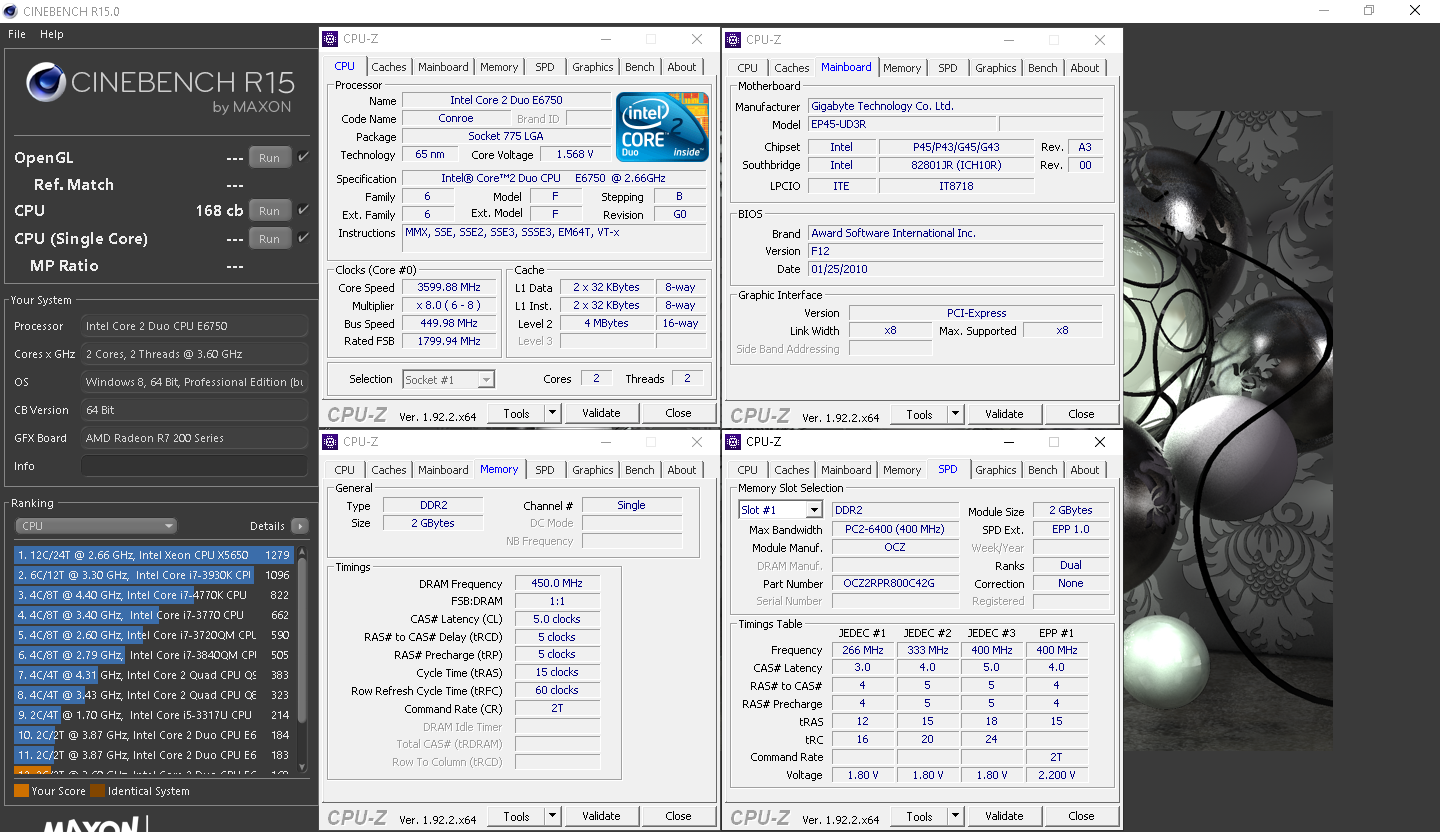Click the Manufacturer value Gigabyte Technology Co. Ltd.

(955, 106)
